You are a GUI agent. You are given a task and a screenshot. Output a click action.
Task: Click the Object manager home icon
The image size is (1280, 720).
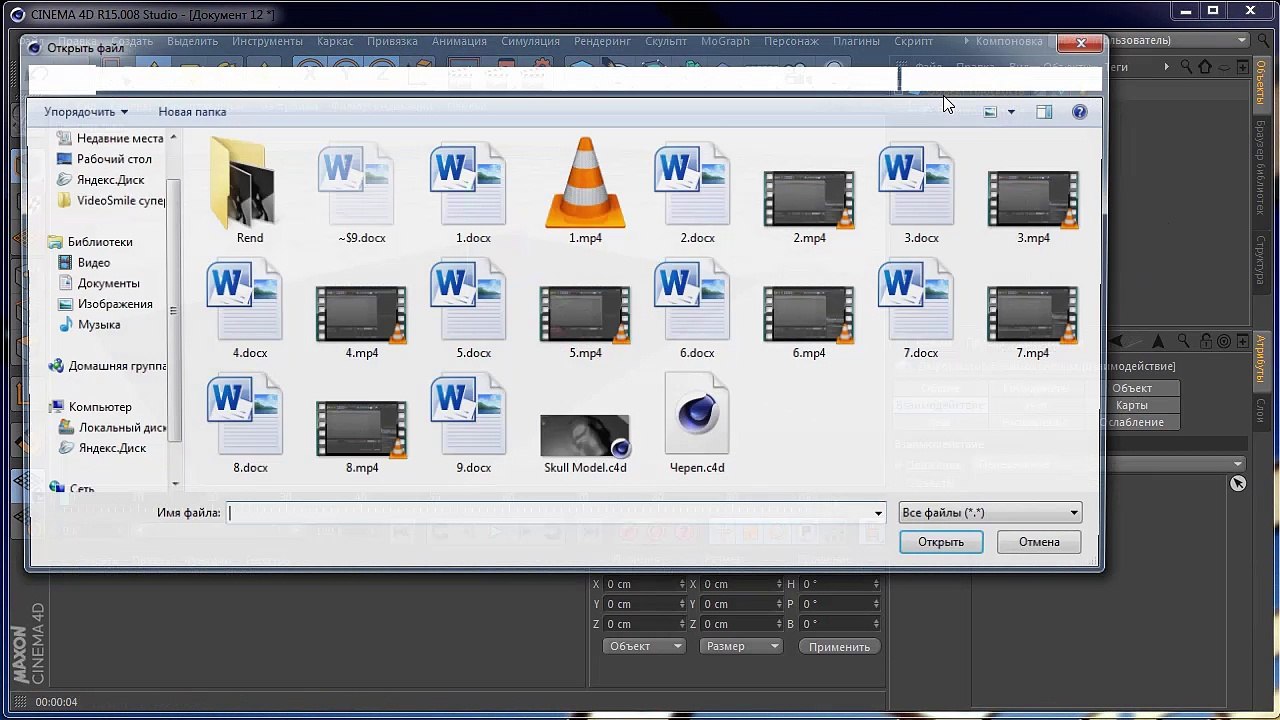(x=1205, y=67)
